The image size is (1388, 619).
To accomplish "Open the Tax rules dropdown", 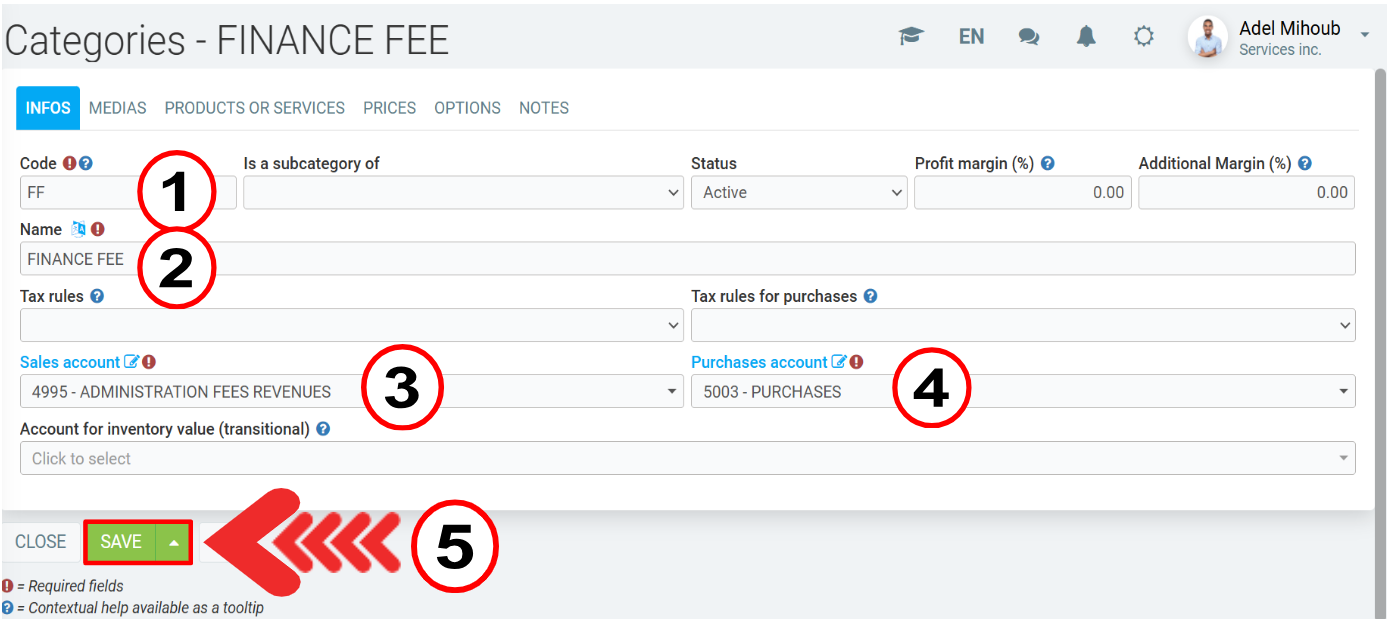I will pyautogui.click(x=351, y=325).
